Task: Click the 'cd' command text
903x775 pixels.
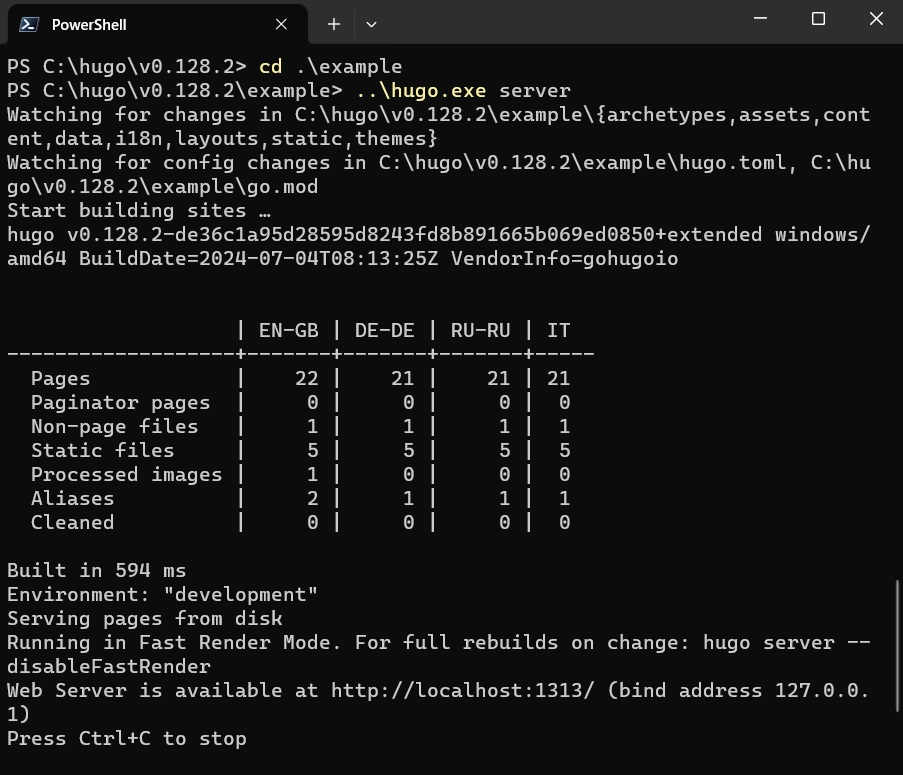Action: (271, 66)
